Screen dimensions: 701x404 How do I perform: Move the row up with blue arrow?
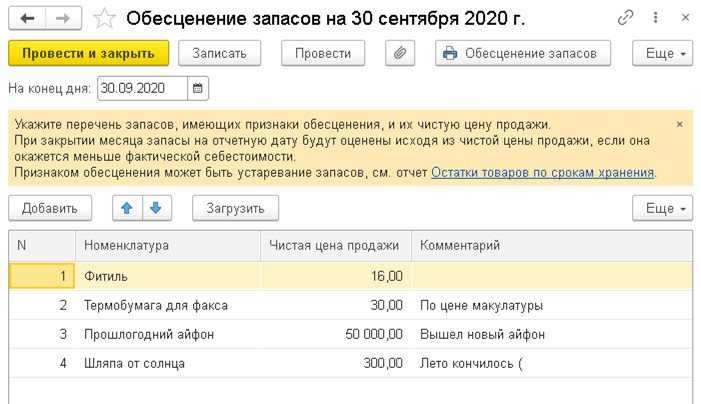click(127, 208)
